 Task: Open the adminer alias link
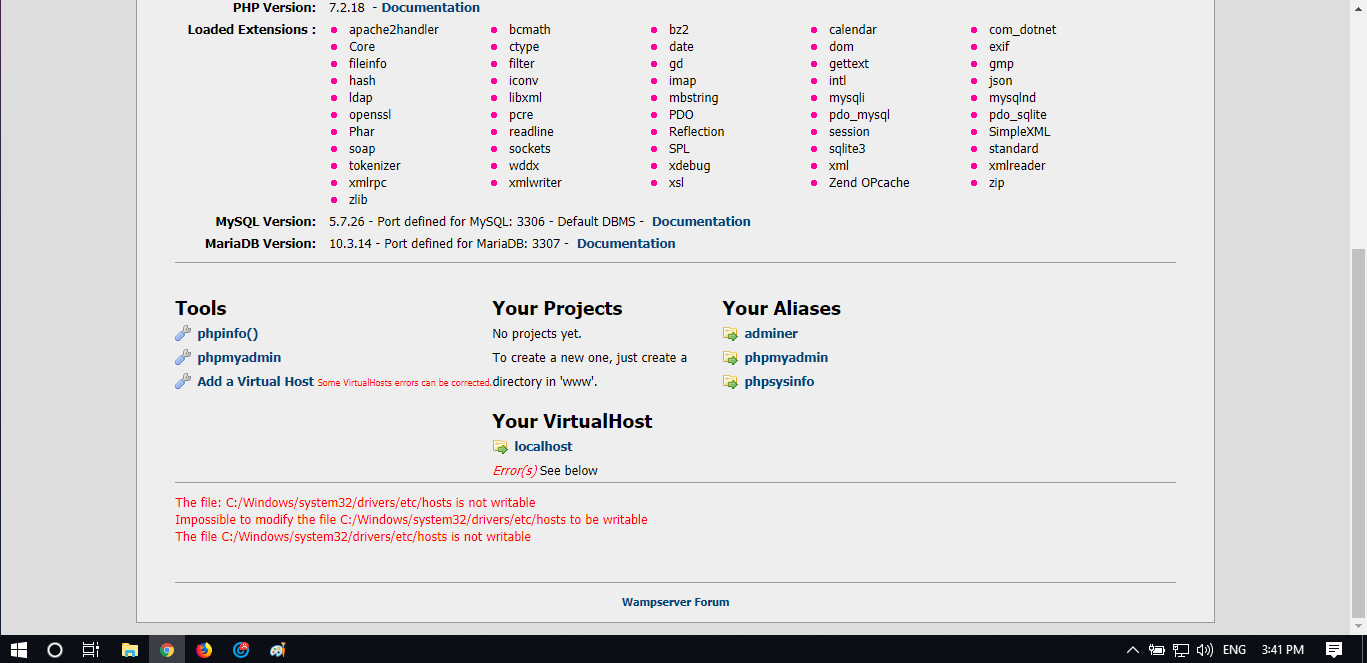(x=771, y=334)
